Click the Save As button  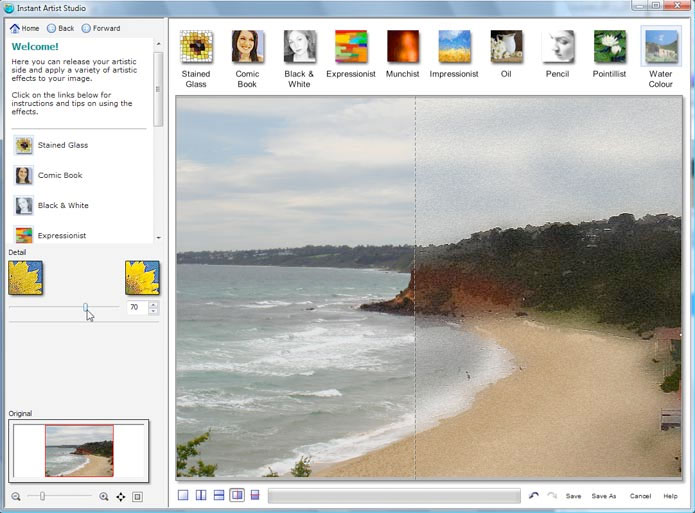coord(604,496)
